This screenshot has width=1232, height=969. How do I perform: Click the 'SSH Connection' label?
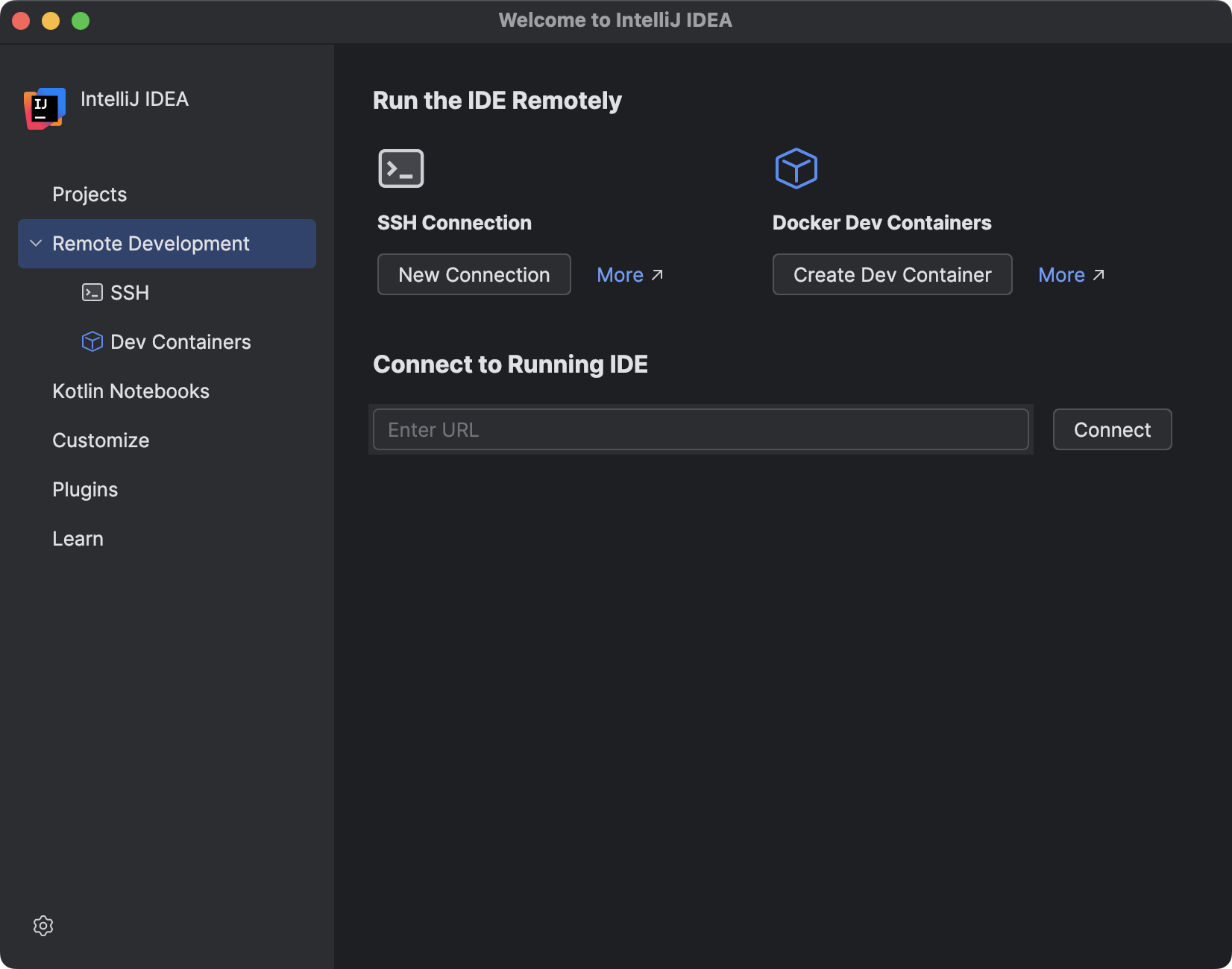[454, 223]
